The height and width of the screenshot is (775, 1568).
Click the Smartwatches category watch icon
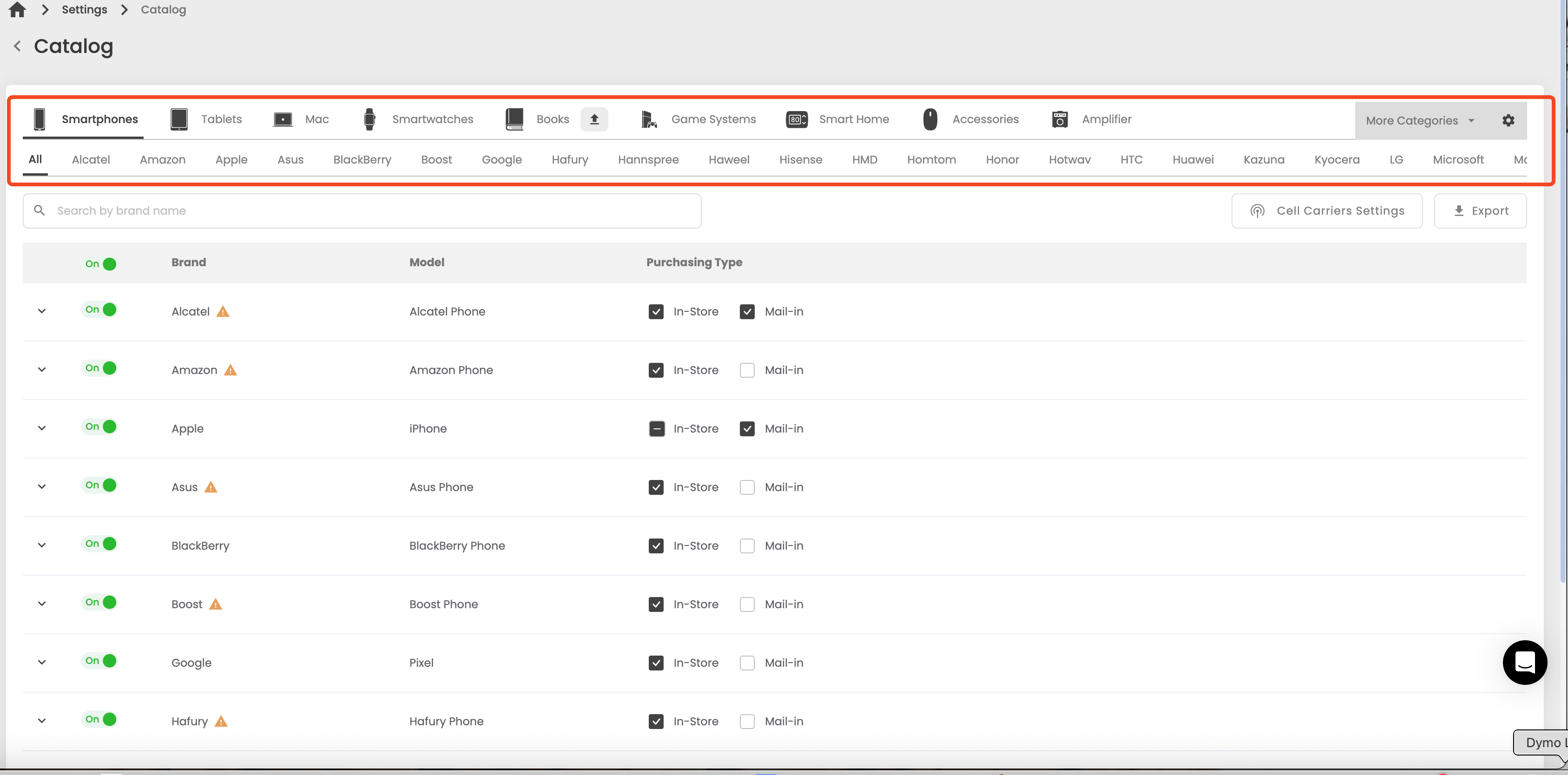click(x=369, y=119)
